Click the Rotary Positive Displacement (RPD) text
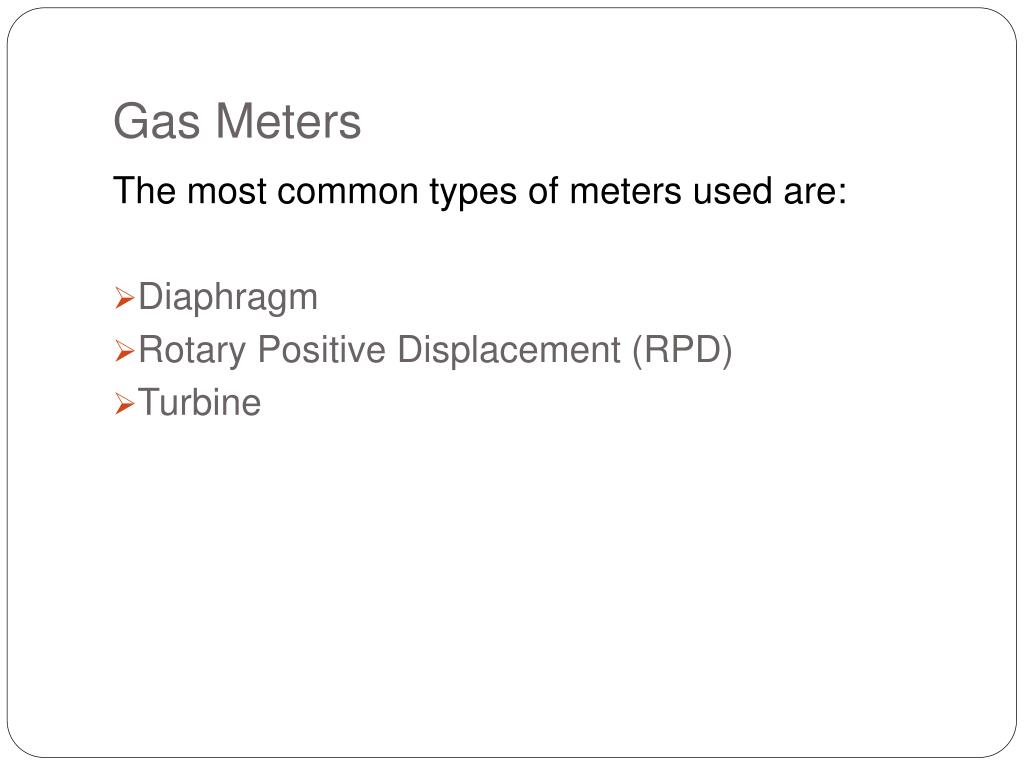Viewport: 1024px width, 768px height. (435, 351)
